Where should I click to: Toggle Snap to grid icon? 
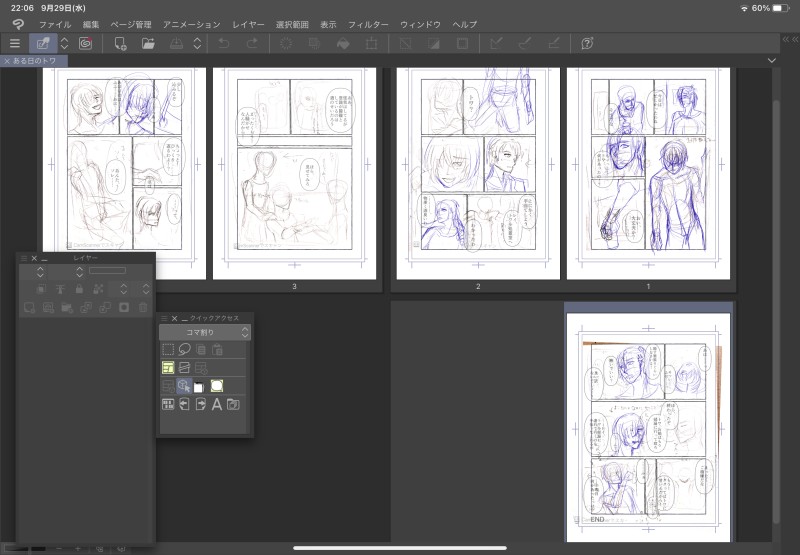pos(554,43)
